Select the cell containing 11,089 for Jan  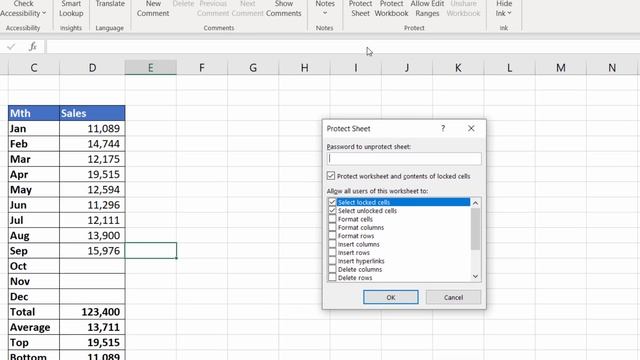pos(92,129)
